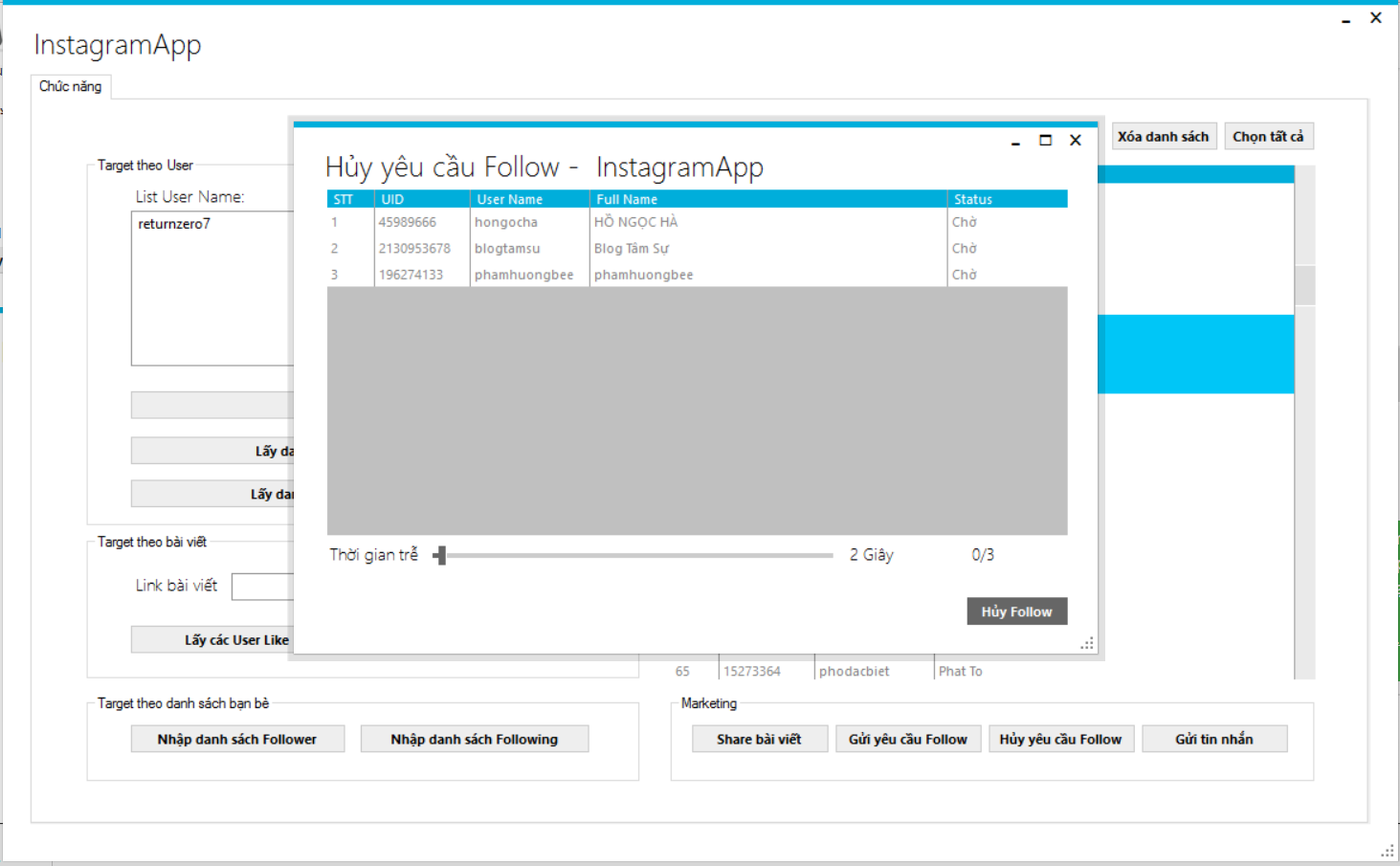Click Nhập danh sách Following button

coord(475,739)
